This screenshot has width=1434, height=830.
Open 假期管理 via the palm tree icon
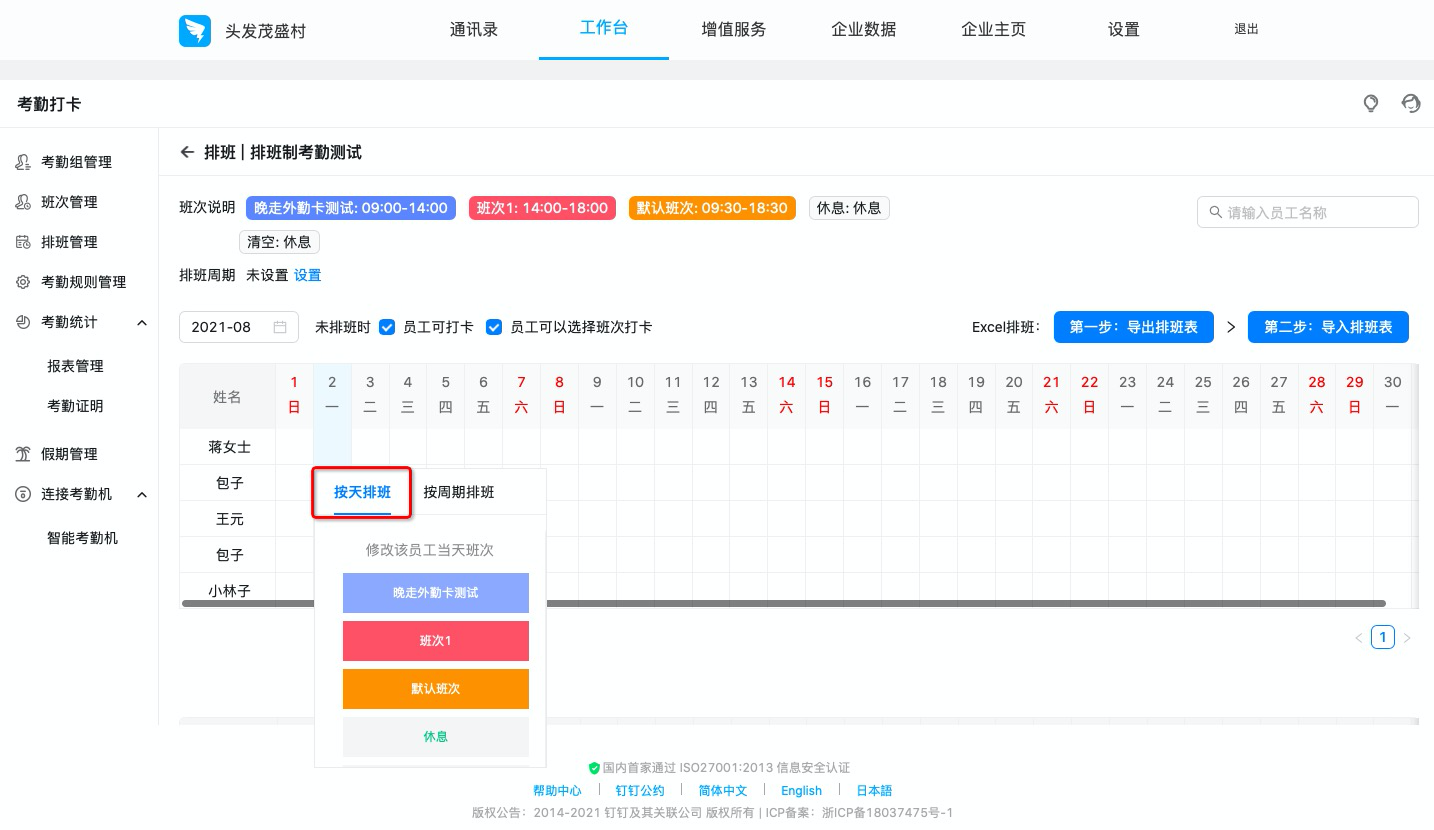(22, 453)
